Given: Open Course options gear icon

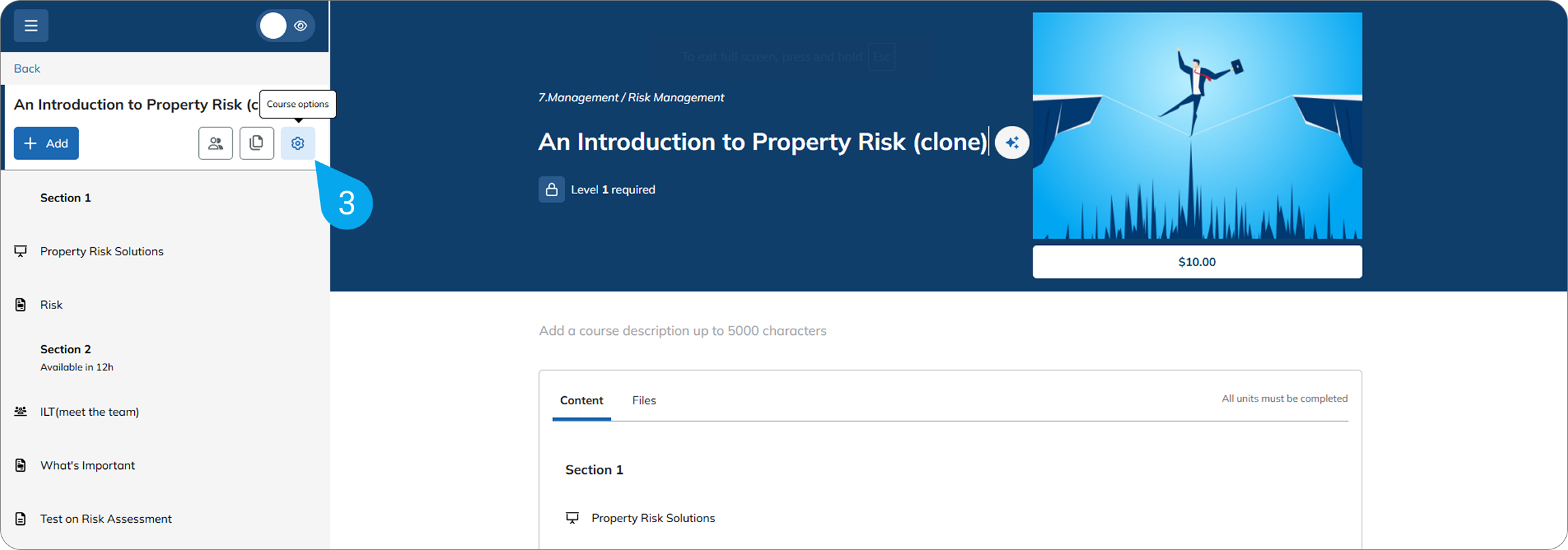Looking at the screenshot, I should 298,144.
